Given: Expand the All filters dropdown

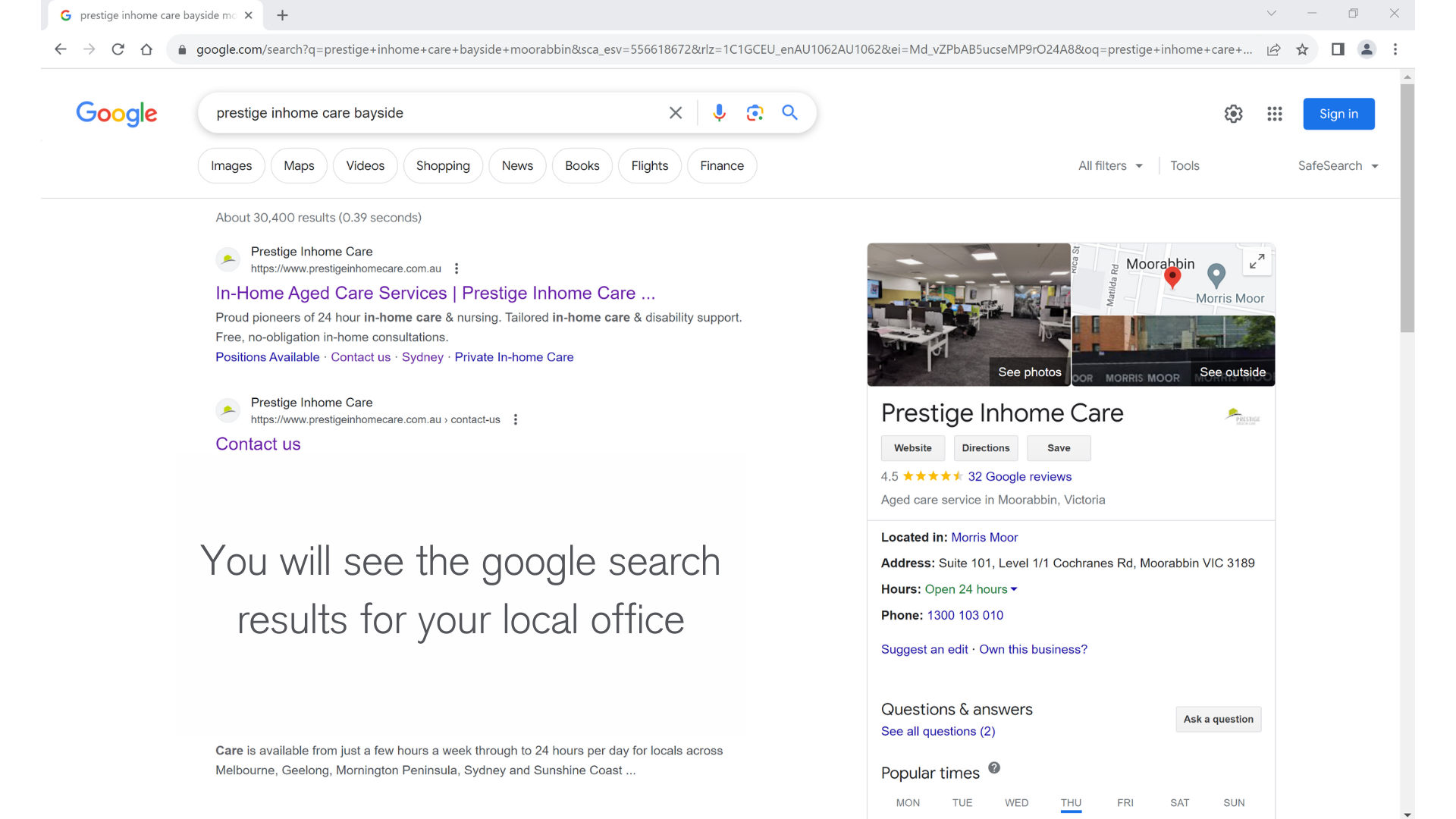Looking at the screenshot, I should (x=1110, y=165).
